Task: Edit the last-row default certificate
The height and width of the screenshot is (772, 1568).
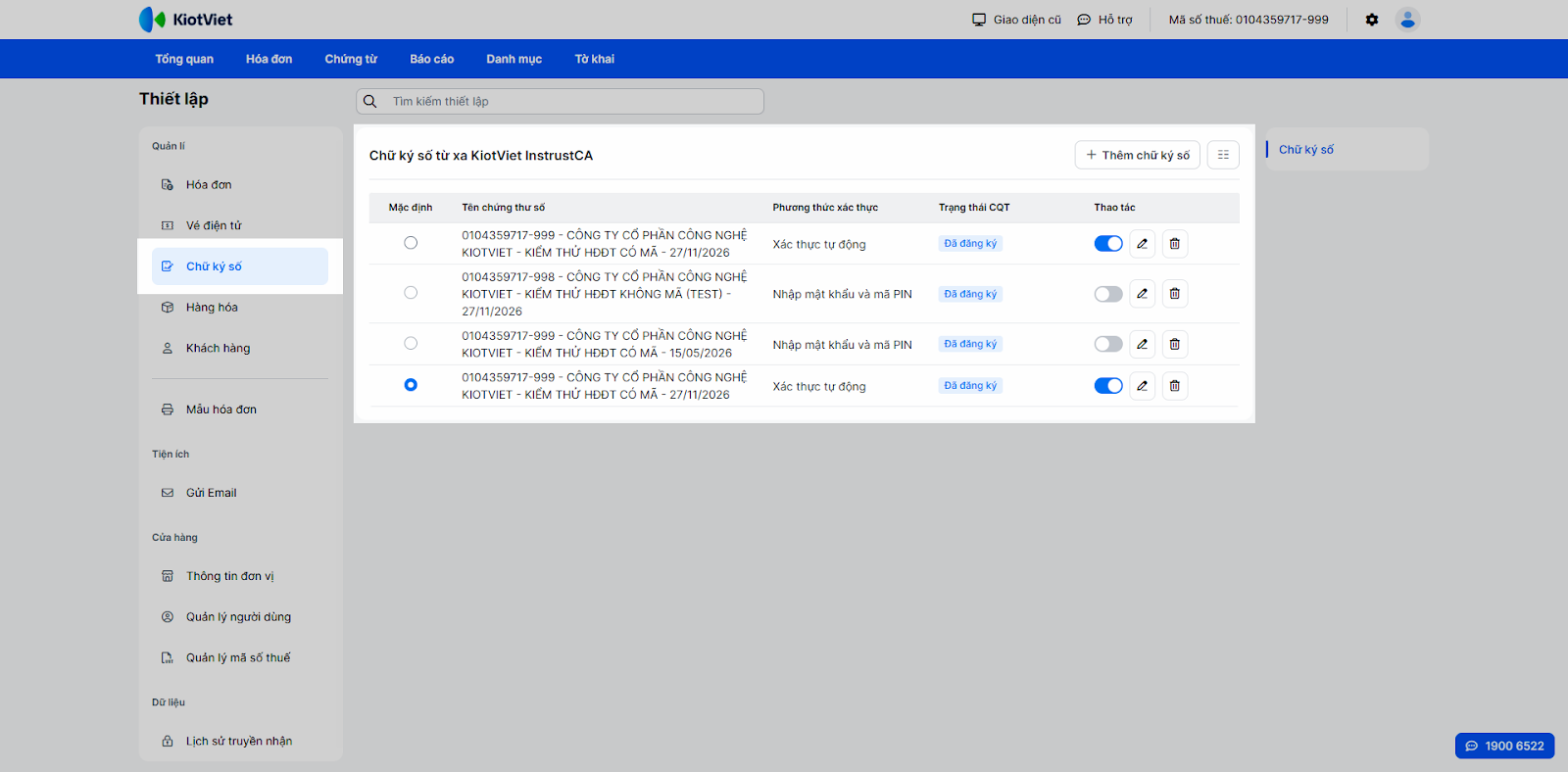Action: coord(1142,386)
